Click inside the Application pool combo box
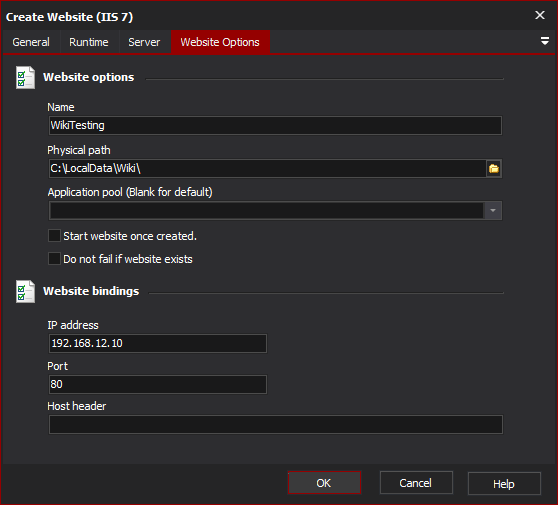The image size is (558, 505). [x=267, y=210]
